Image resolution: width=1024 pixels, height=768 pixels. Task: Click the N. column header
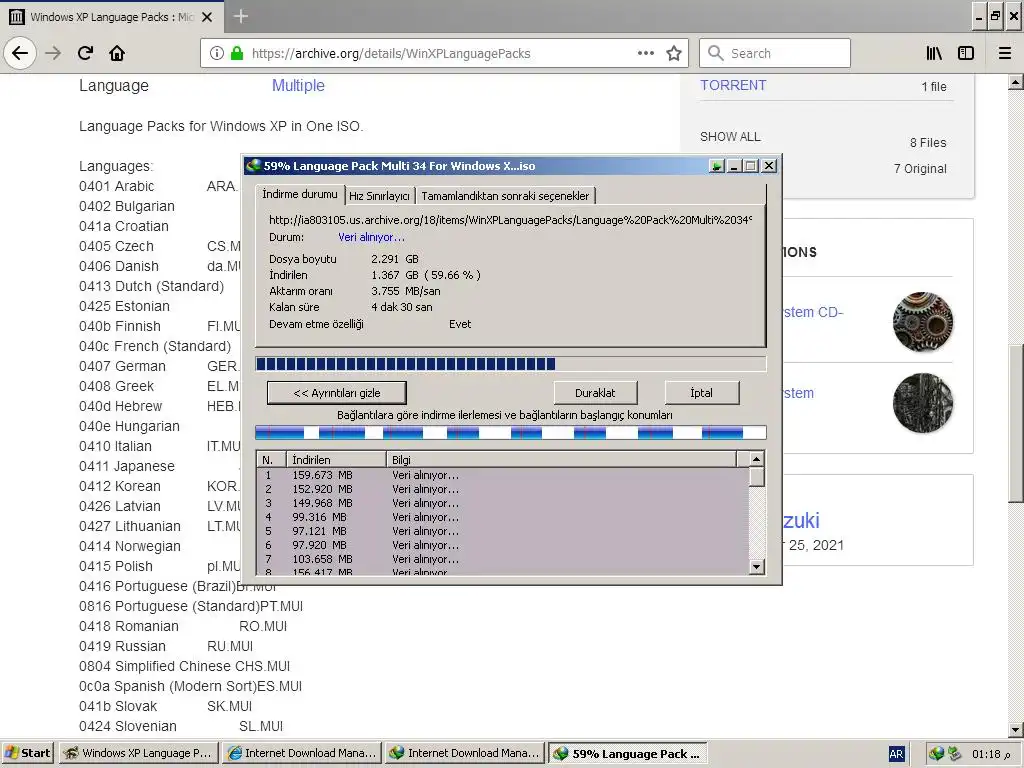(x=273, y=460)
